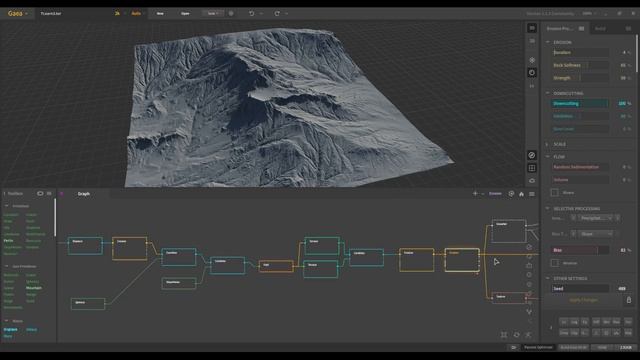The height and width of the screenshot is (360, 640).
Task: Collapse the DOWNCUTTING section
Action: pos(548,93)
